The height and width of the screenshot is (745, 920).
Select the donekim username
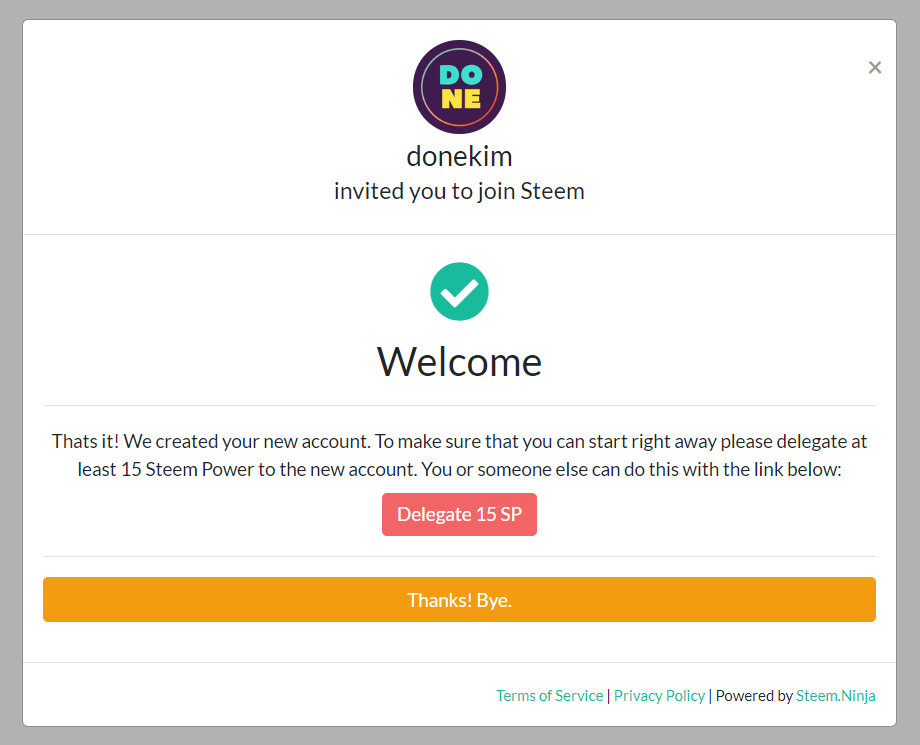459,156
